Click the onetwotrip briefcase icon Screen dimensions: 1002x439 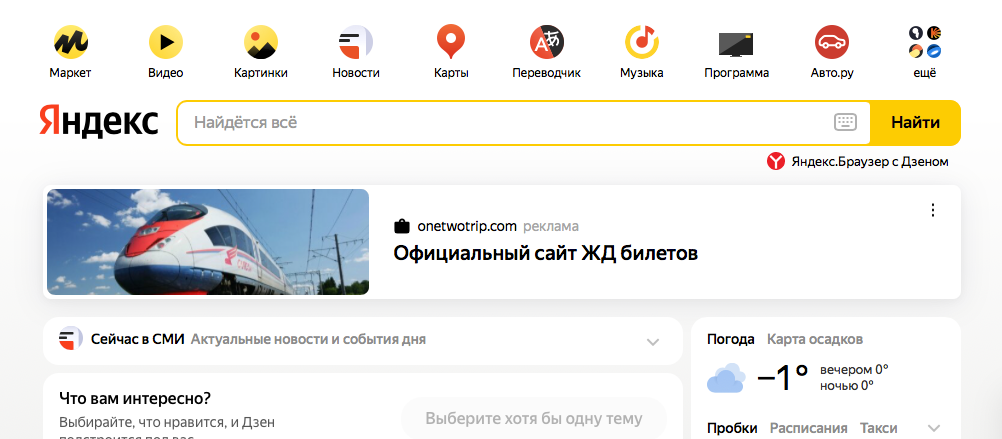pyautogui.click(x=401, y=226)
